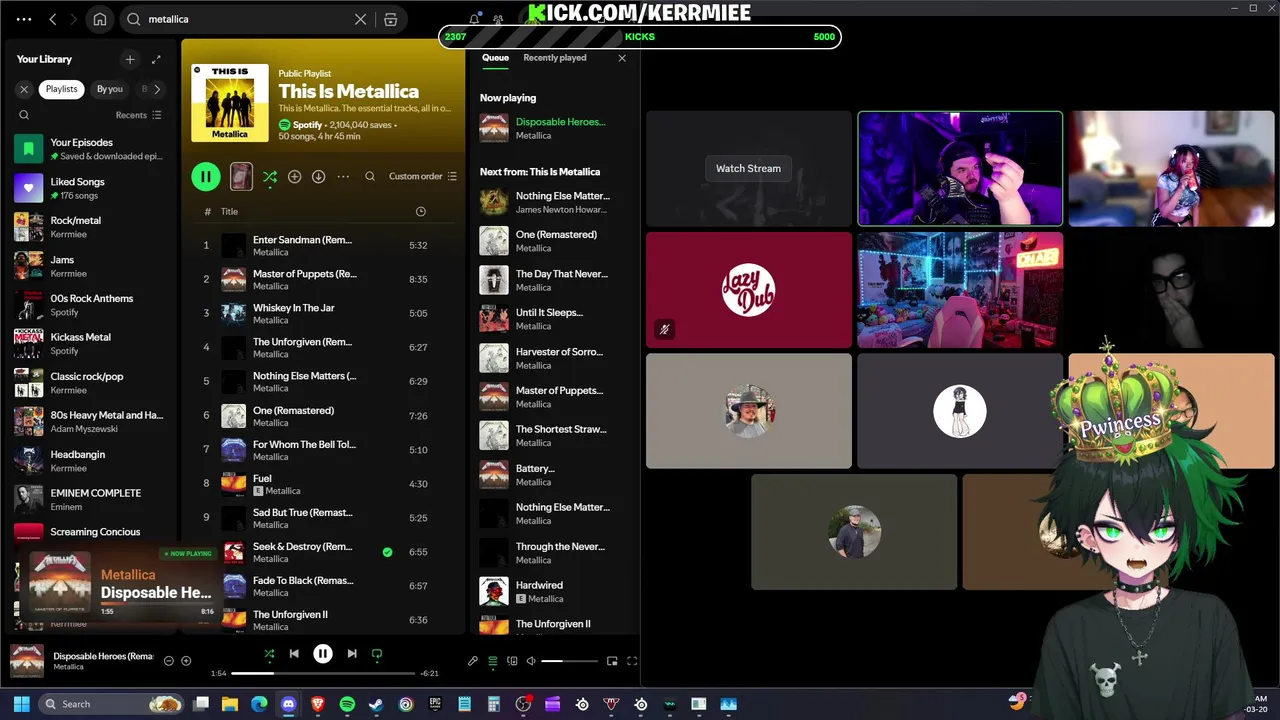Mute with the speaker icon
The width and height of the screenshot is (1280, 720).
(x=531, y=661)
